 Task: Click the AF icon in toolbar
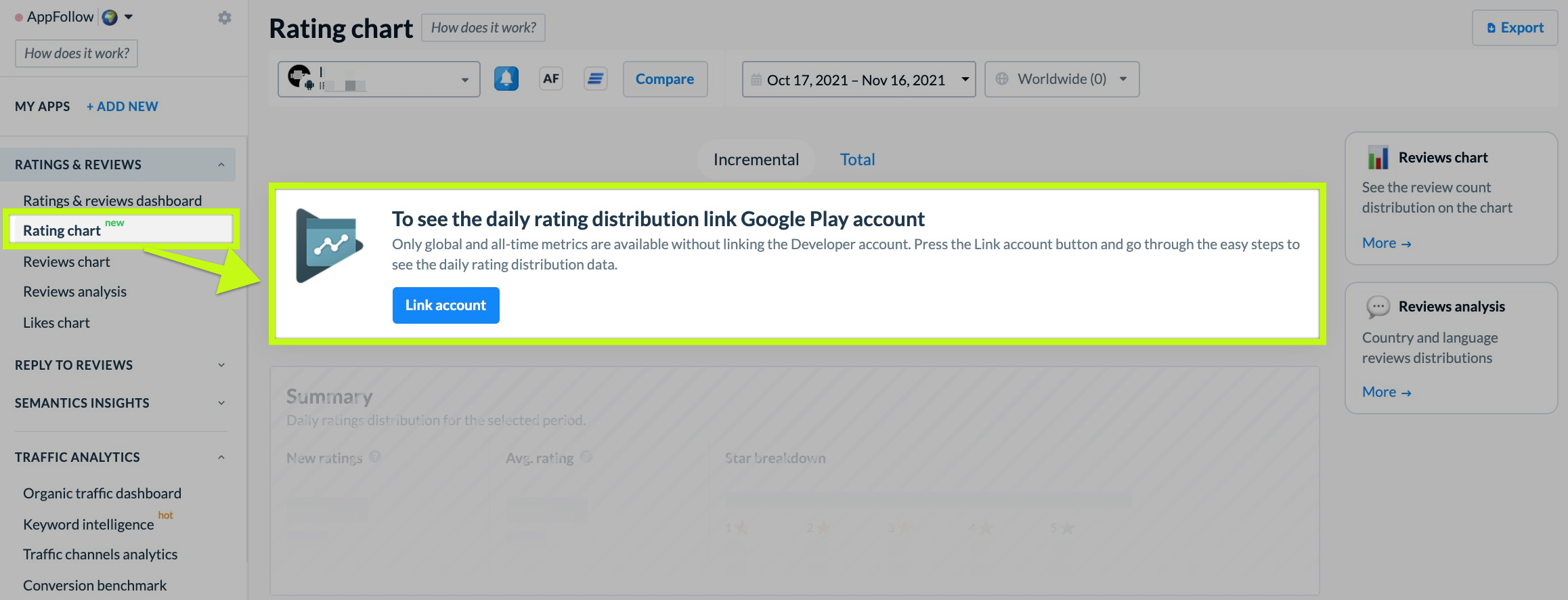pyautogui.click(x=551, y=79)
